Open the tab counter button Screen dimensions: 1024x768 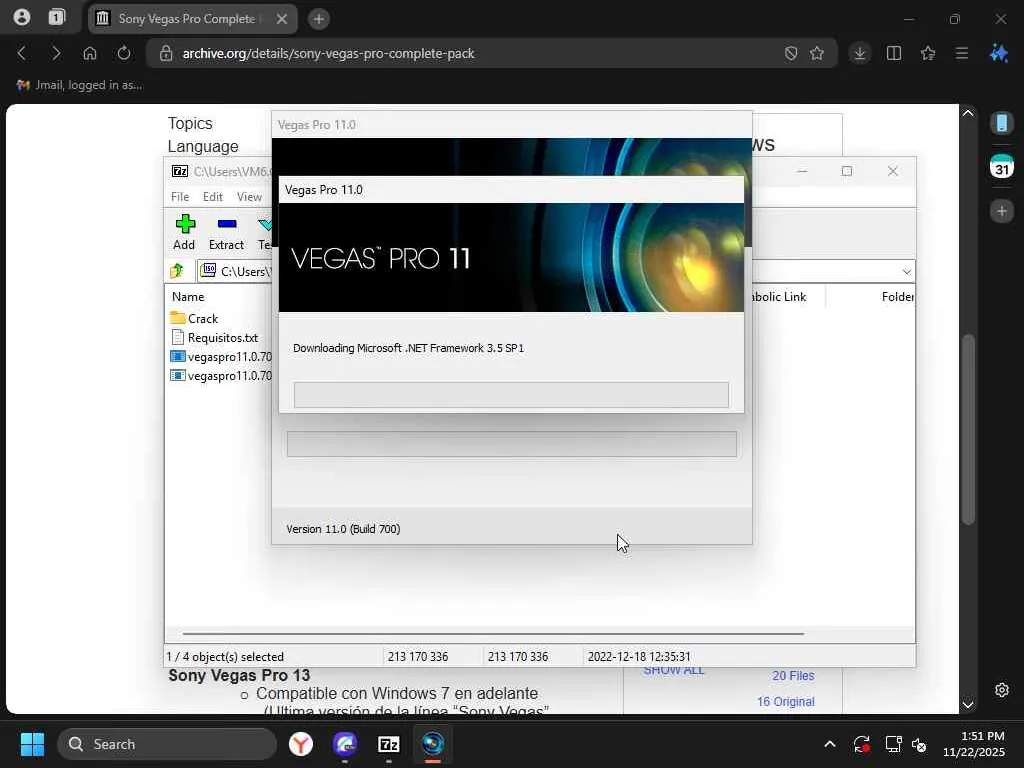(57, 18)
